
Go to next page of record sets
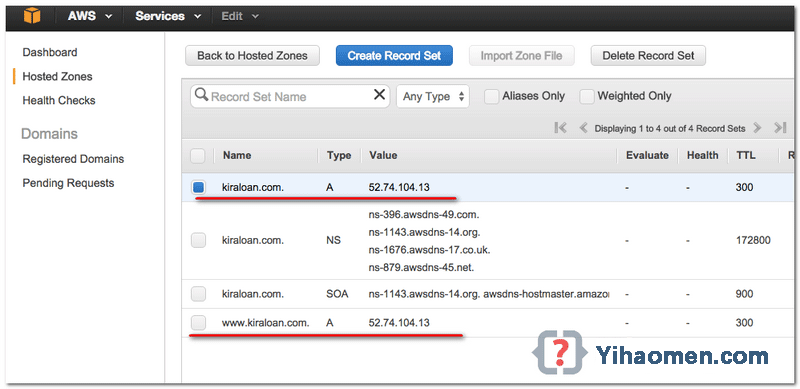click(757, 128)
